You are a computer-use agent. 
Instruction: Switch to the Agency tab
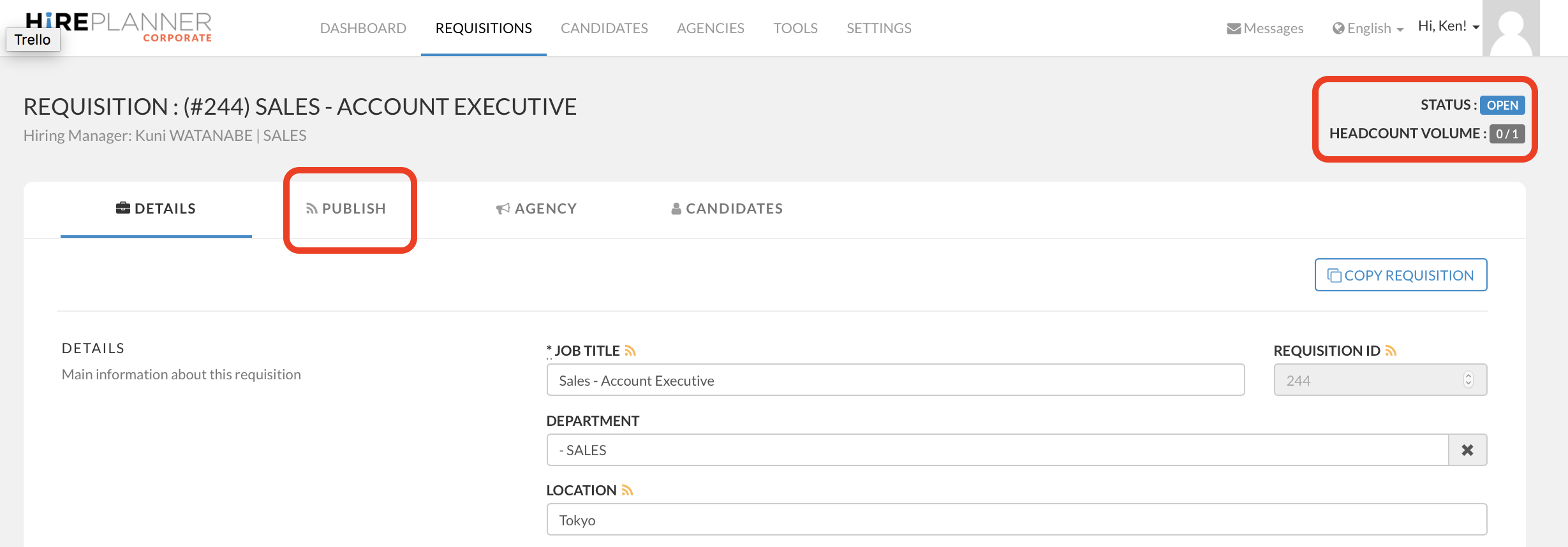point(536,208)
